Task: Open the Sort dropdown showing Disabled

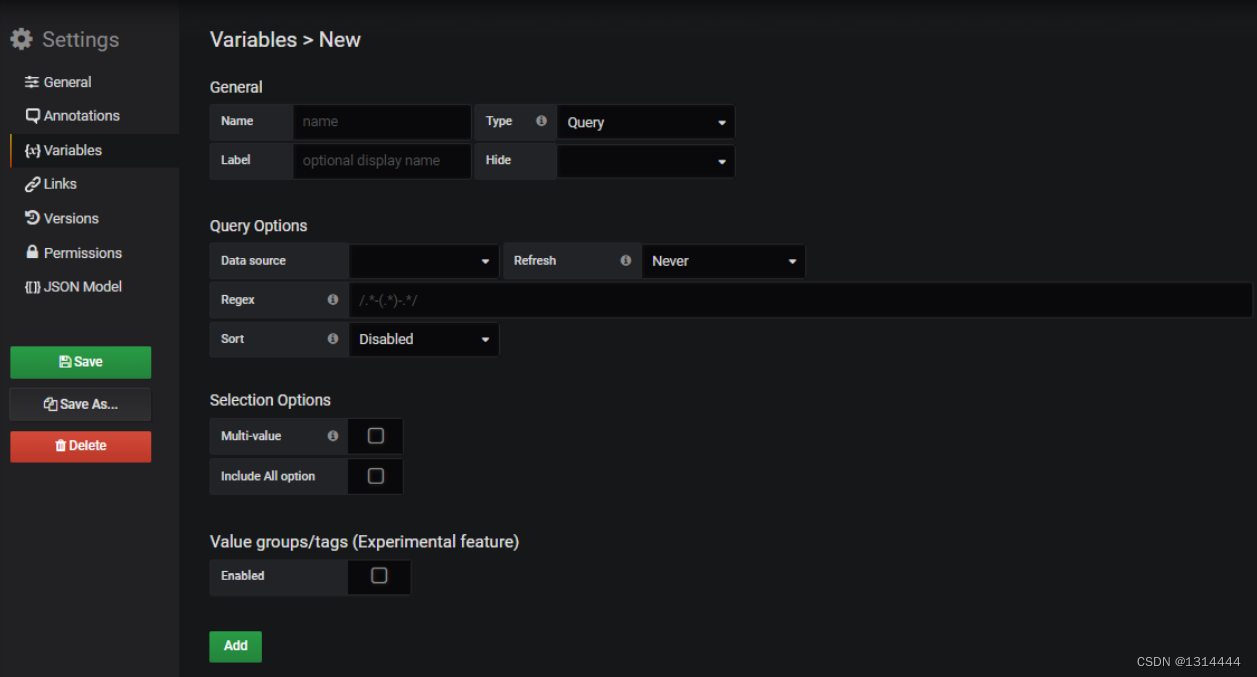Action: click(x=424, y=339)
